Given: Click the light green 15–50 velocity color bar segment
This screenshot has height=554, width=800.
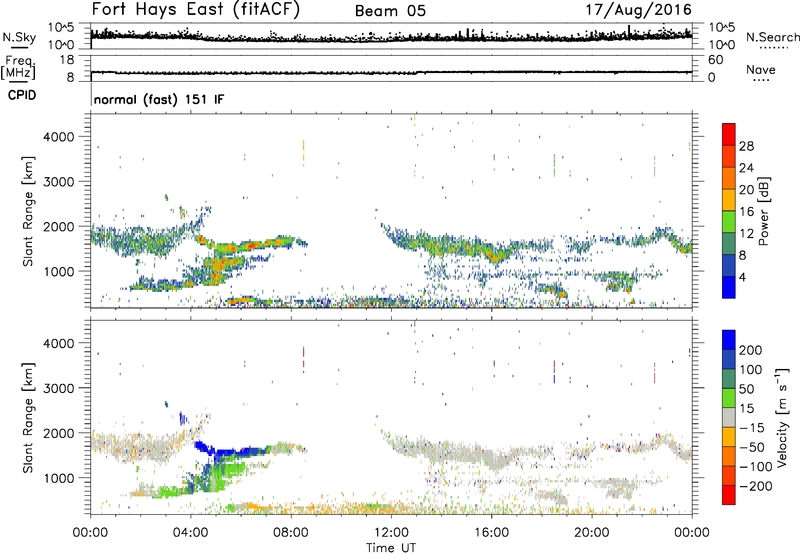Looking at the screenshot, I should click(x=729, y=398).
